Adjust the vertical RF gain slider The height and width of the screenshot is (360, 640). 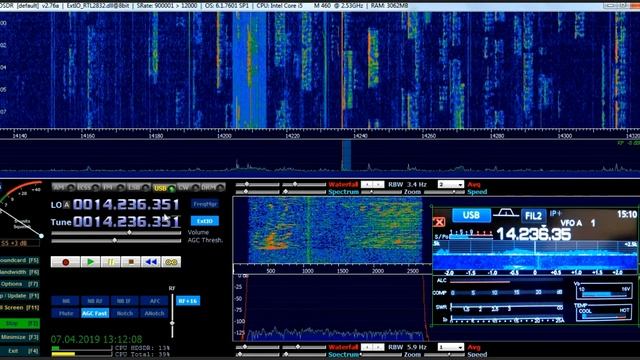[172, 315]
